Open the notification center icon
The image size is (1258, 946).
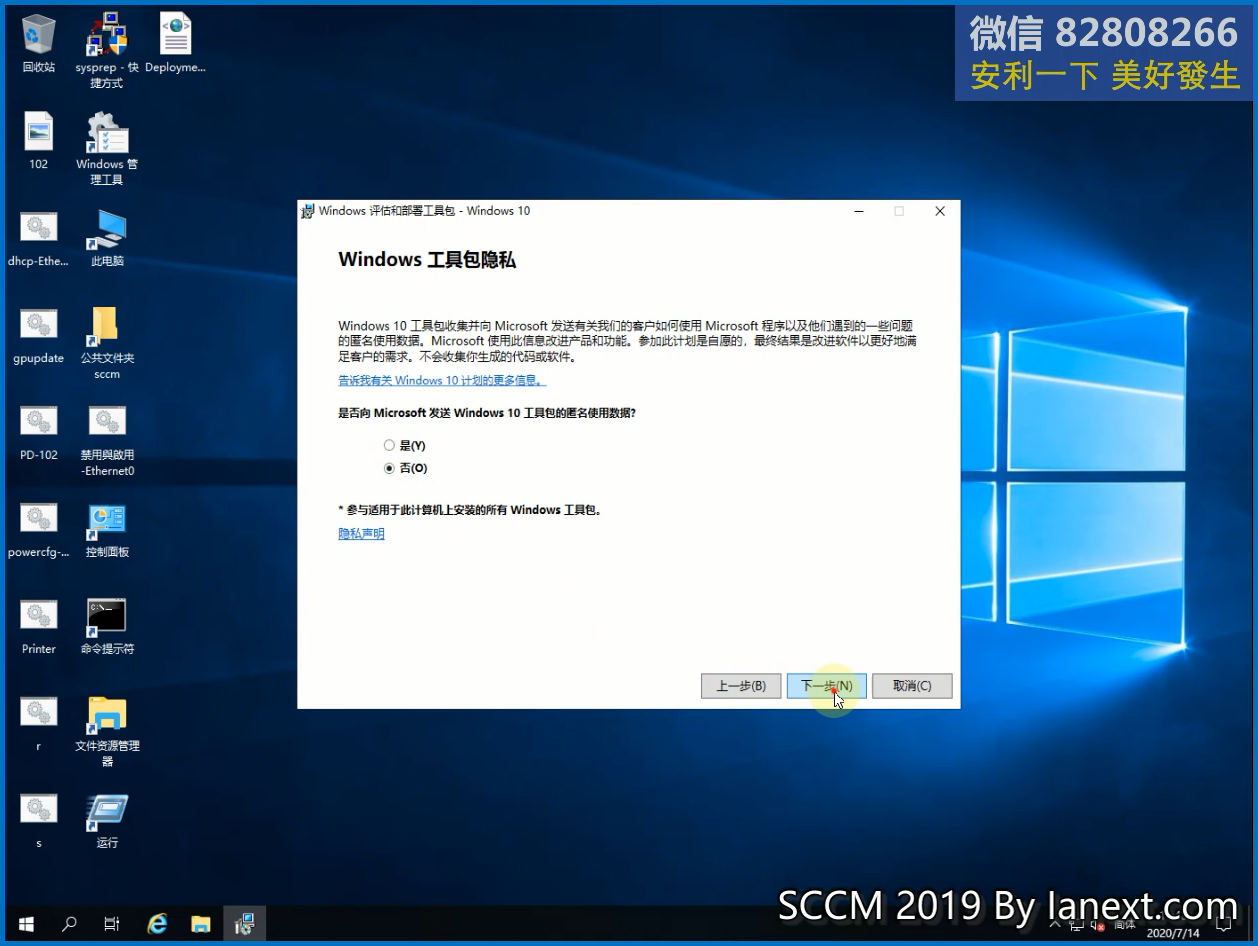pyautogui.click(x=1224, y=925)
